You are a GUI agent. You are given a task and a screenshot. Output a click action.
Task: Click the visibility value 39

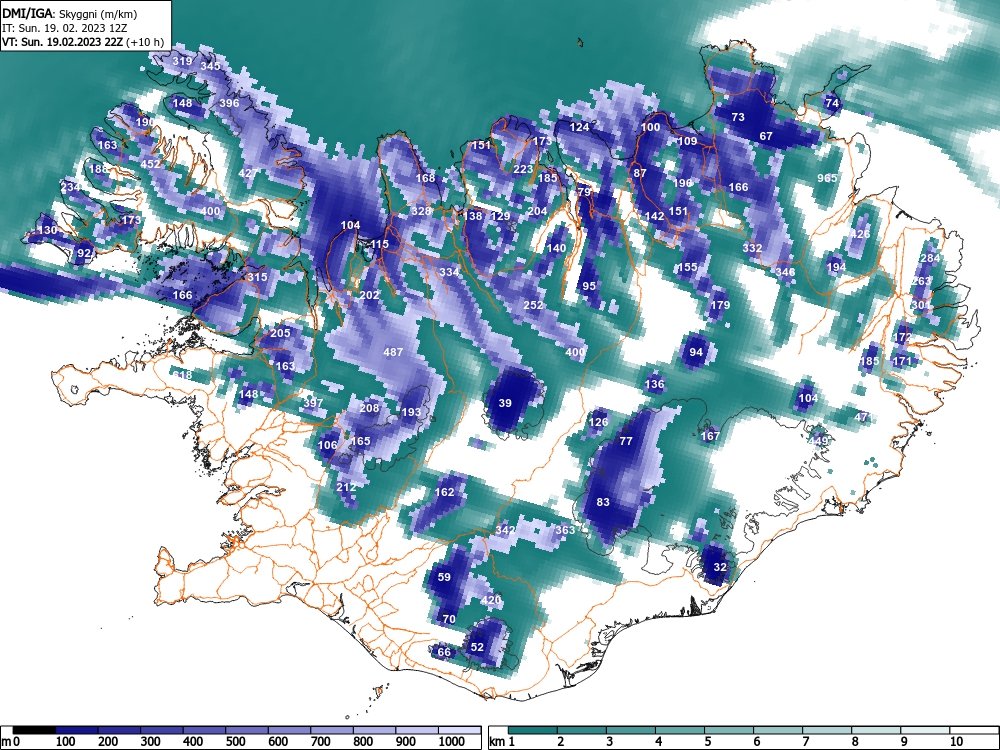505,403
